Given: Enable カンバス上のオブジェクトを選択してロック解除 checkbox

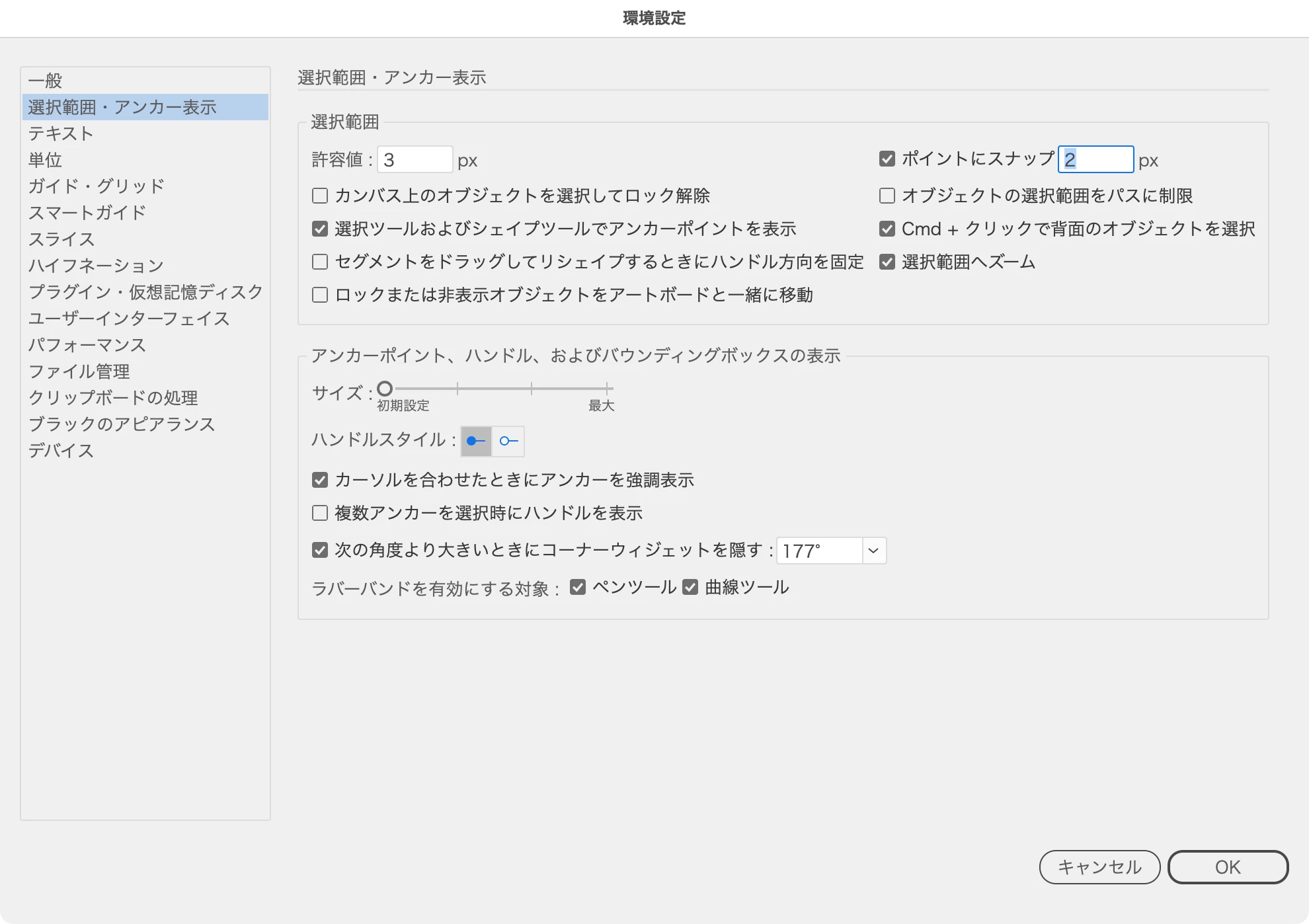Looking at the screenshot, I should [x=320, y=196].
